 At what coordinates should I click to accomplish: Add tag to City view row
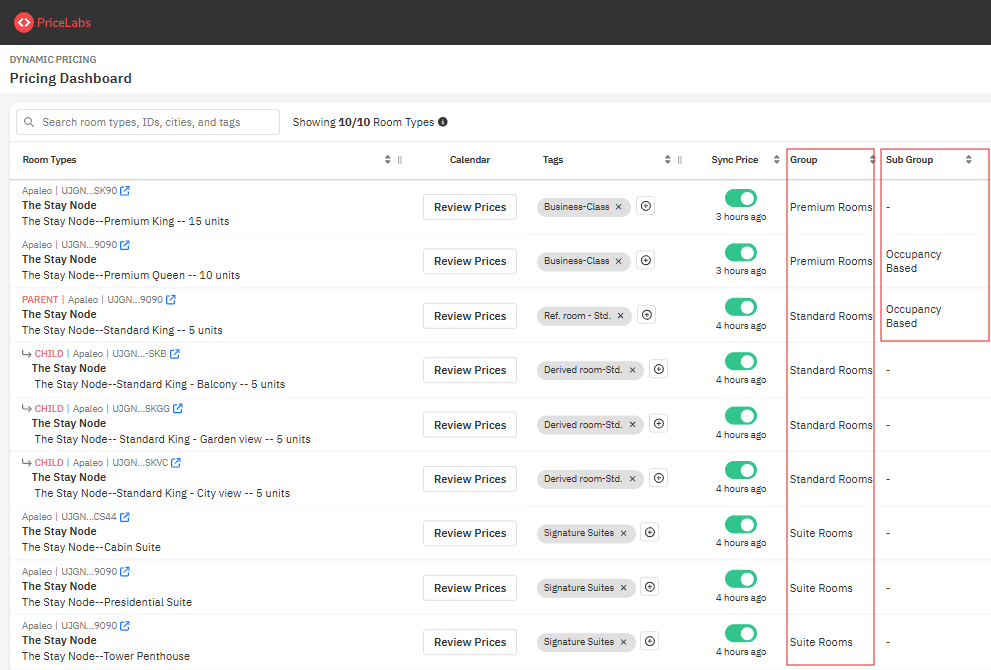(659, 478)
